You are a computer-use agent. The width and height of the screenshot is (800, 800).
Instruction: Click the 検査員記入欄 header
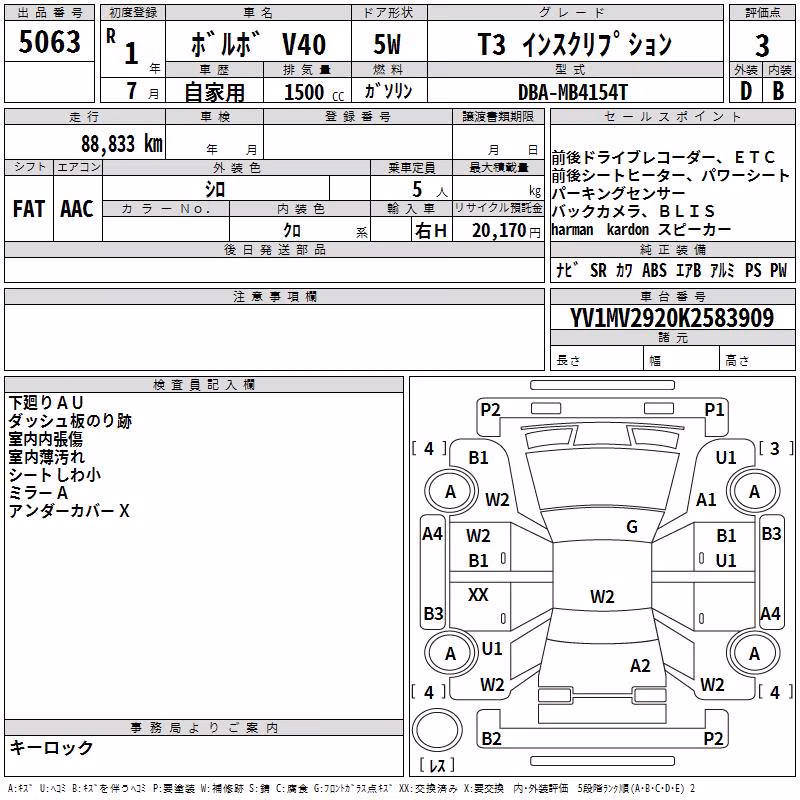click(204, 385)
